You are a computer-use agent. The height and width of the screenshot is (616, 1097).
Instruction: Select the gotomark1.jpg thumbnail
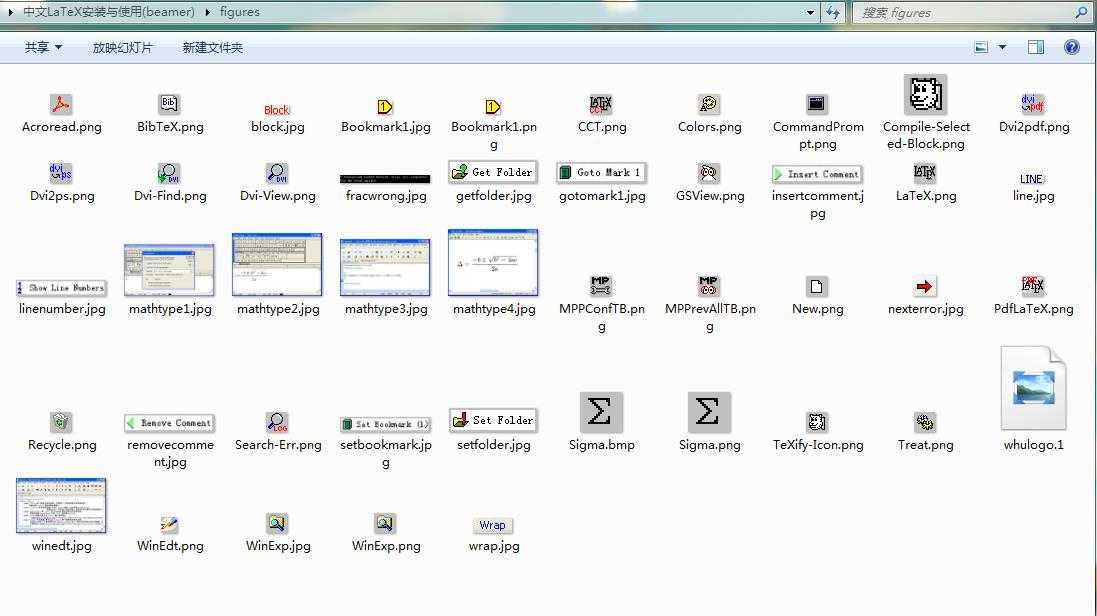(x=601, y=172)
